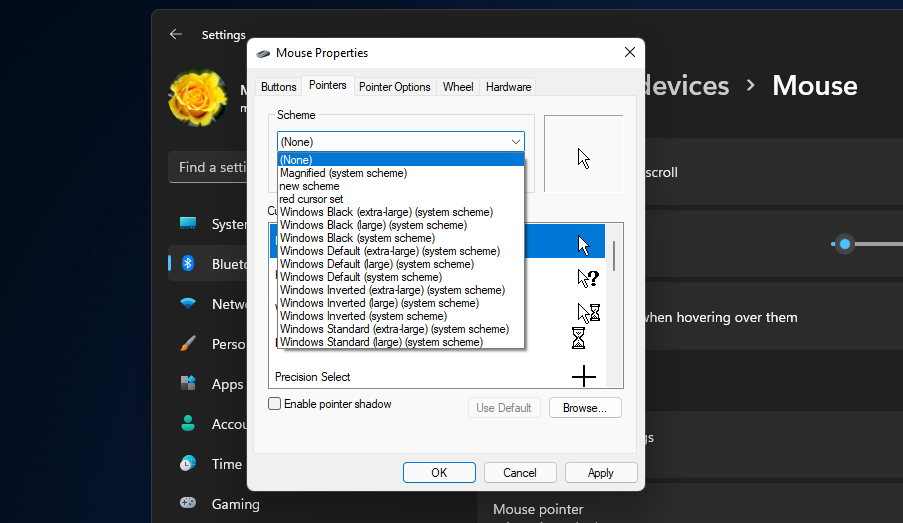Enable pointer shadow checkbox
Screen dimensions: 903x523
[x=275, y=404]
